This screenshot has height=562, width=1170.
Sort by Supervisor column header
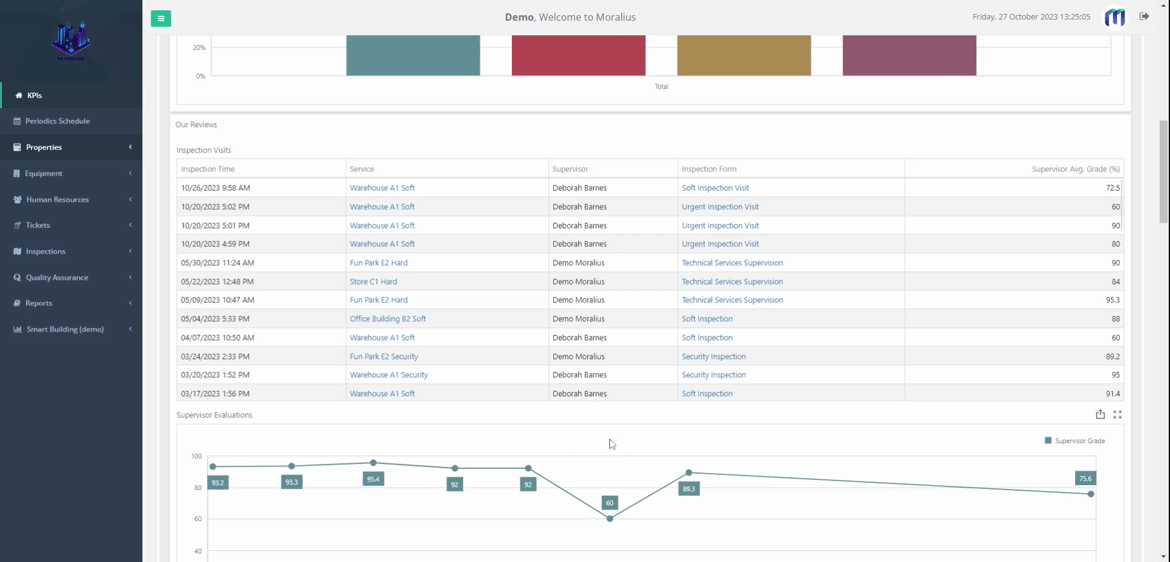tap(613, 169)
